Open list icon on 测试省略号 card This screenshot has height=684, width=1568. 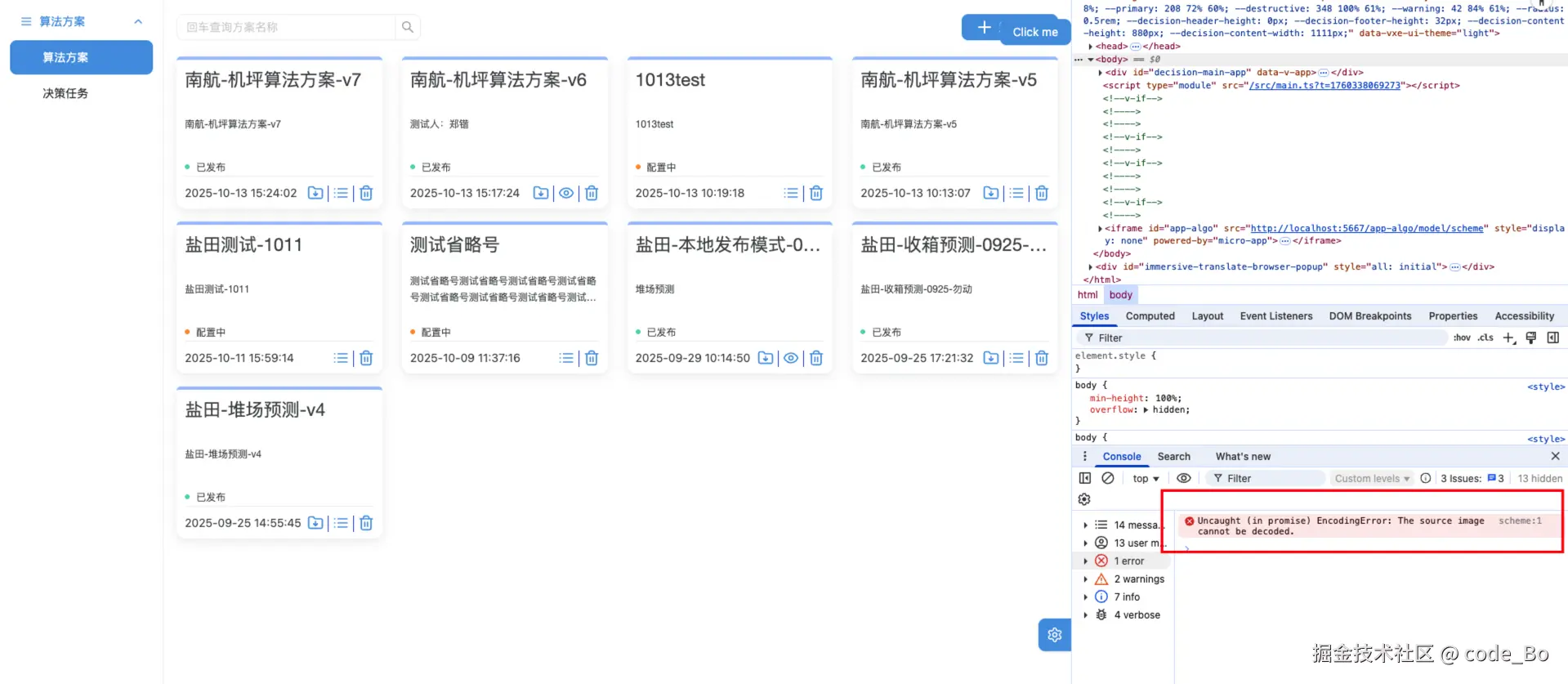tap(566, 358)
